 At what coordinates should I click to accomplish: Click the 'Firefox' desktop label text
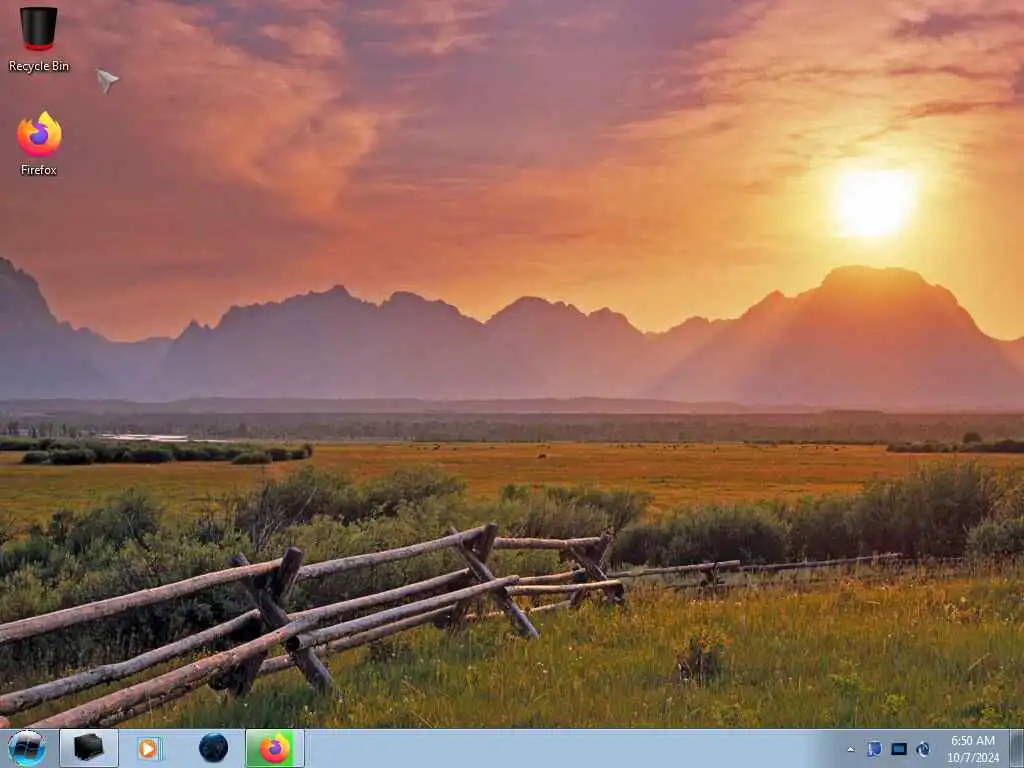pos(39,170)
